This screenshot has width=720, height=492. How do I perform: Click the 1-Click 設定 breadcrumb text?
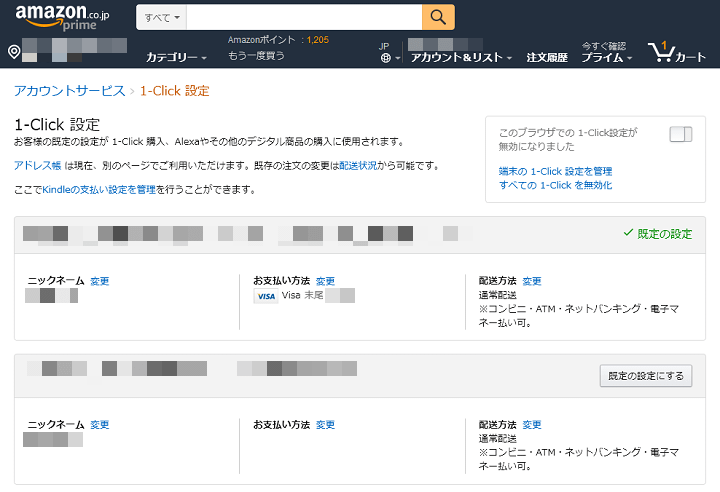coord(174,90)
